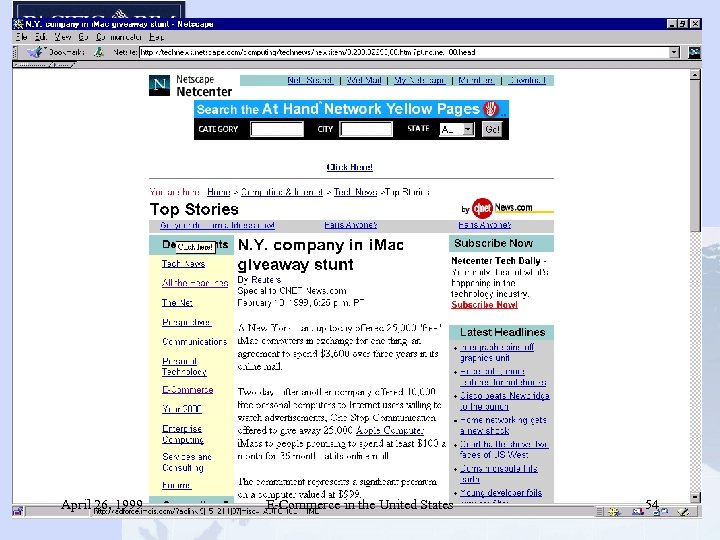Go to Computing & Internet breadcrumb link

click(282, 192)
